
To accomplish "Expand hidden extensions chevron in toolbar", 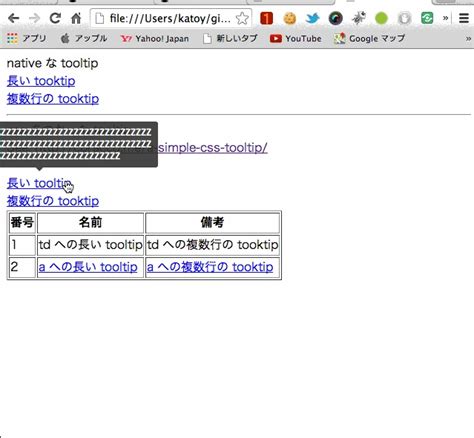I will pos(445,18).
